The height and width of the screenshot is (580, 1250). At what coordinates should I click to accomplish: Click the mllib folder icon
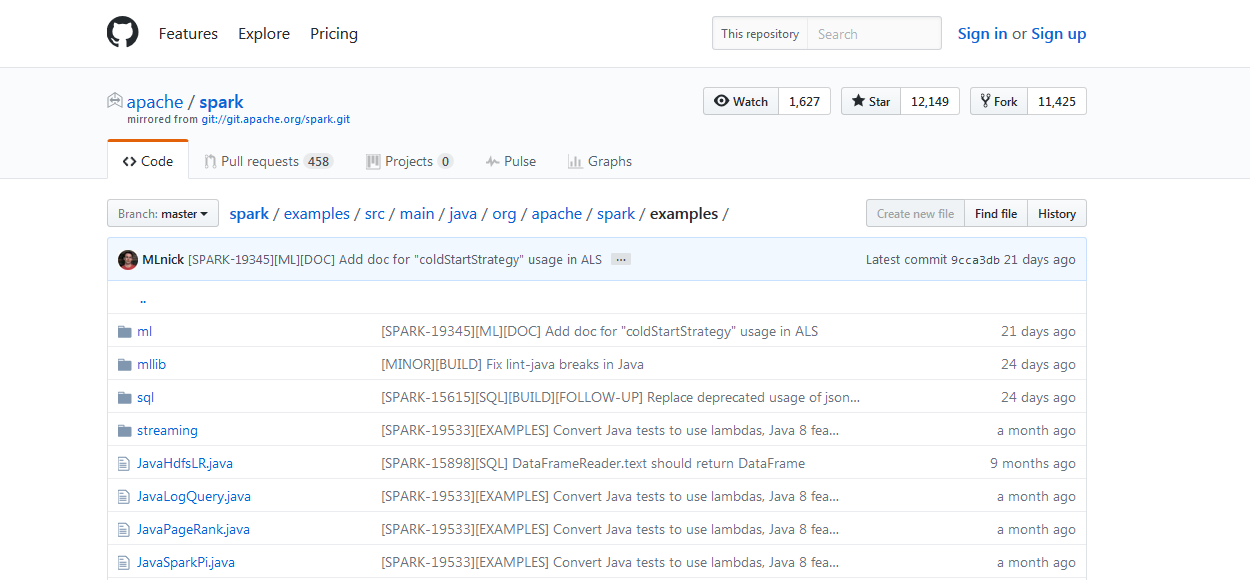tap(124, 364)
